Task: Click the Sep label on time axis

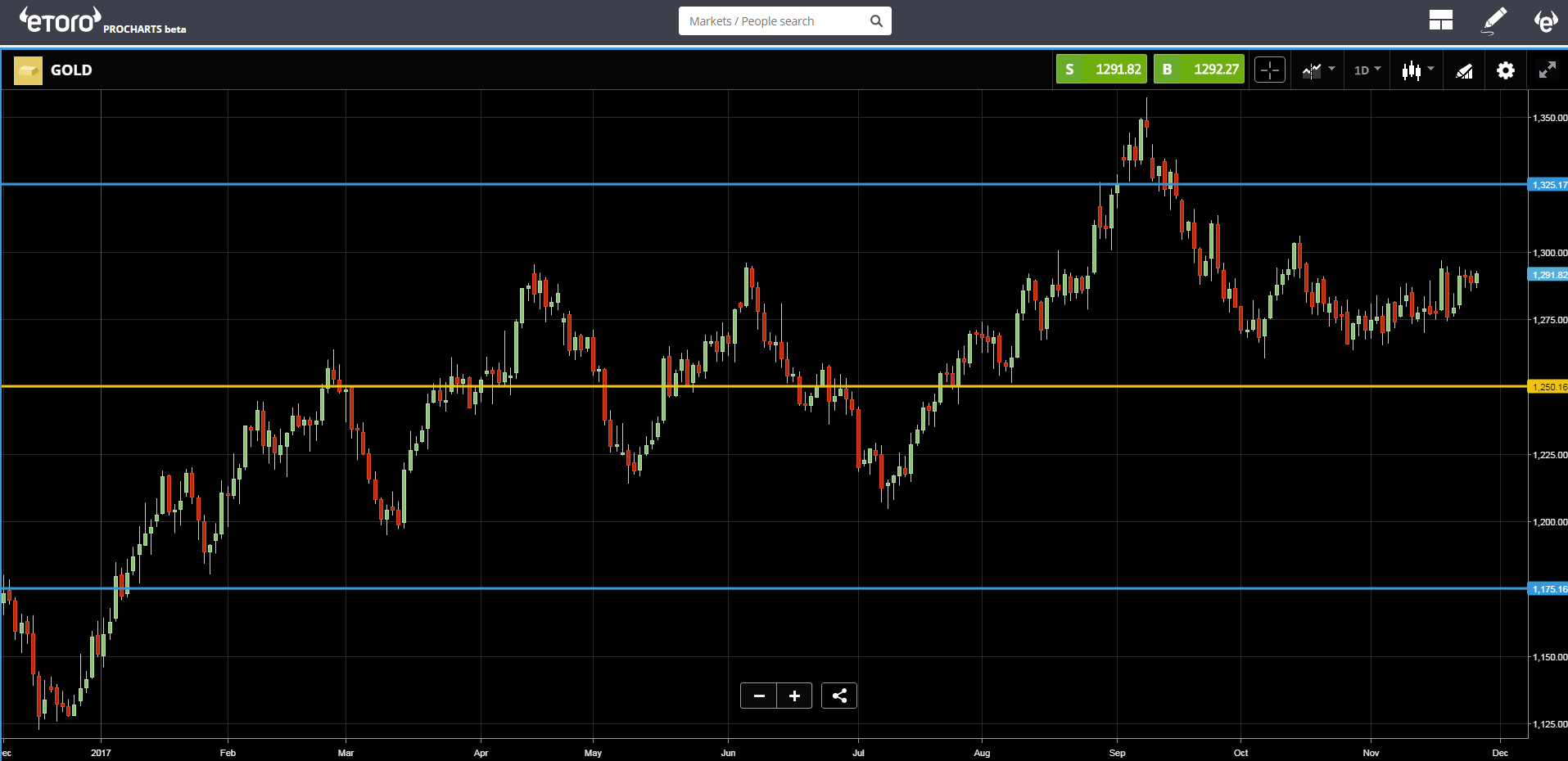Action: [x=1117, y=753]
